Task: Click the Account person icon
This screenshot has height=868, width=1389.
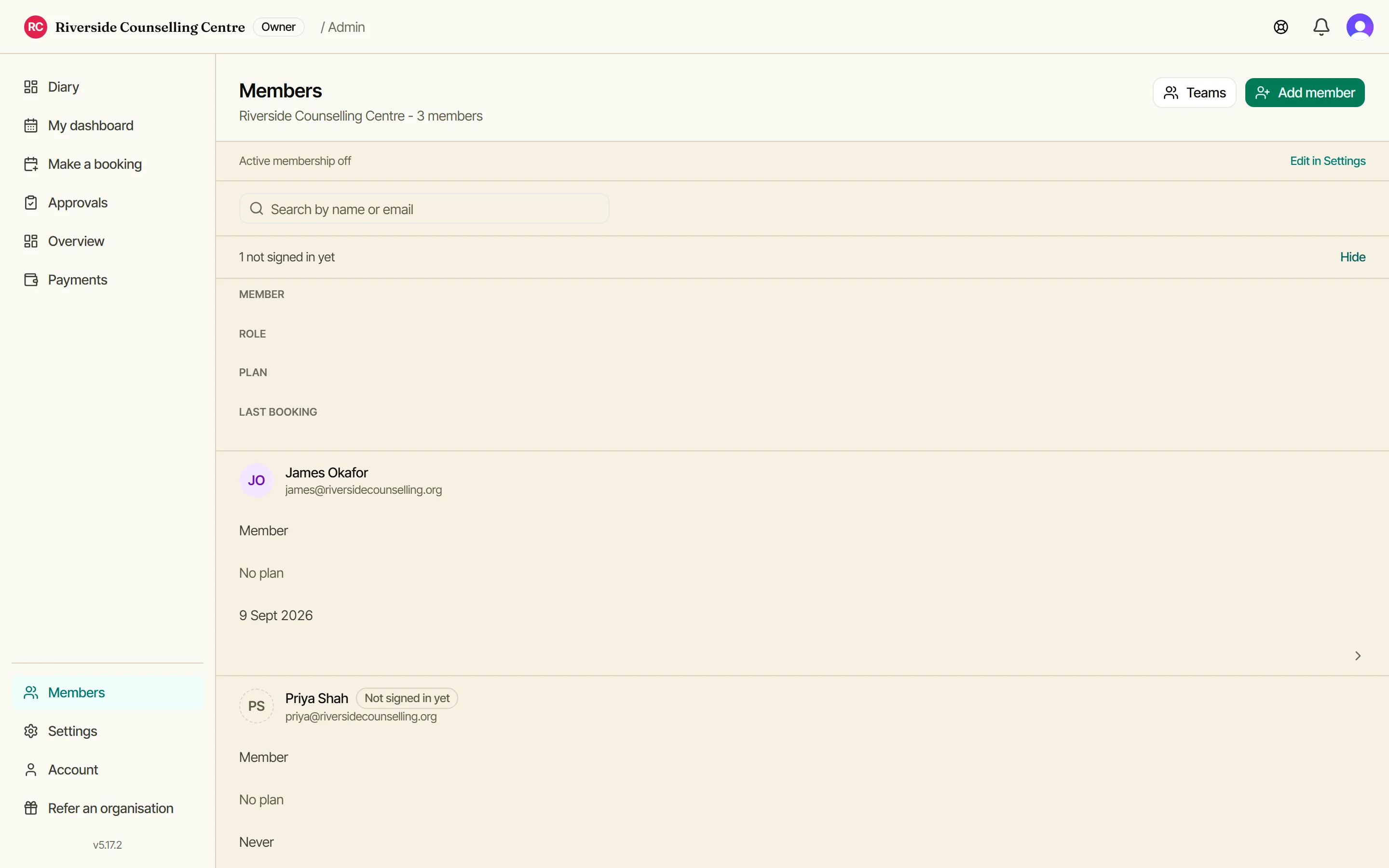Action: pos(31,770)
